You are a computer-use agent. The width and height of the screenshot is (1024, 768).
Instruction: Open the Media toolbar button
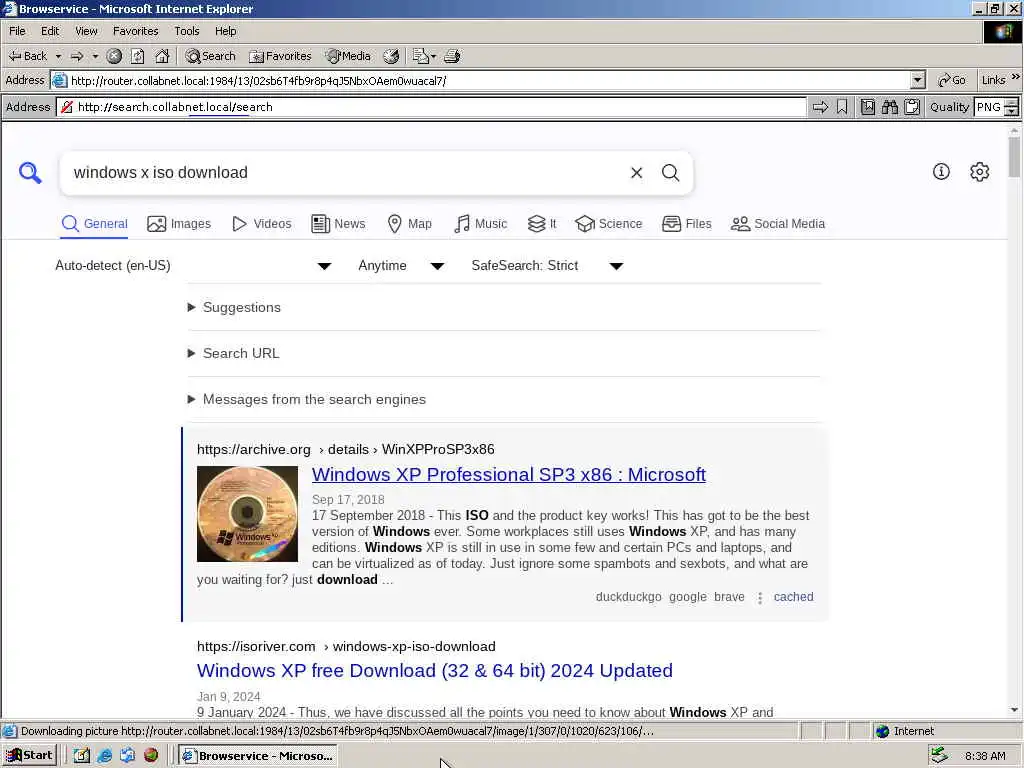point(348,56)
